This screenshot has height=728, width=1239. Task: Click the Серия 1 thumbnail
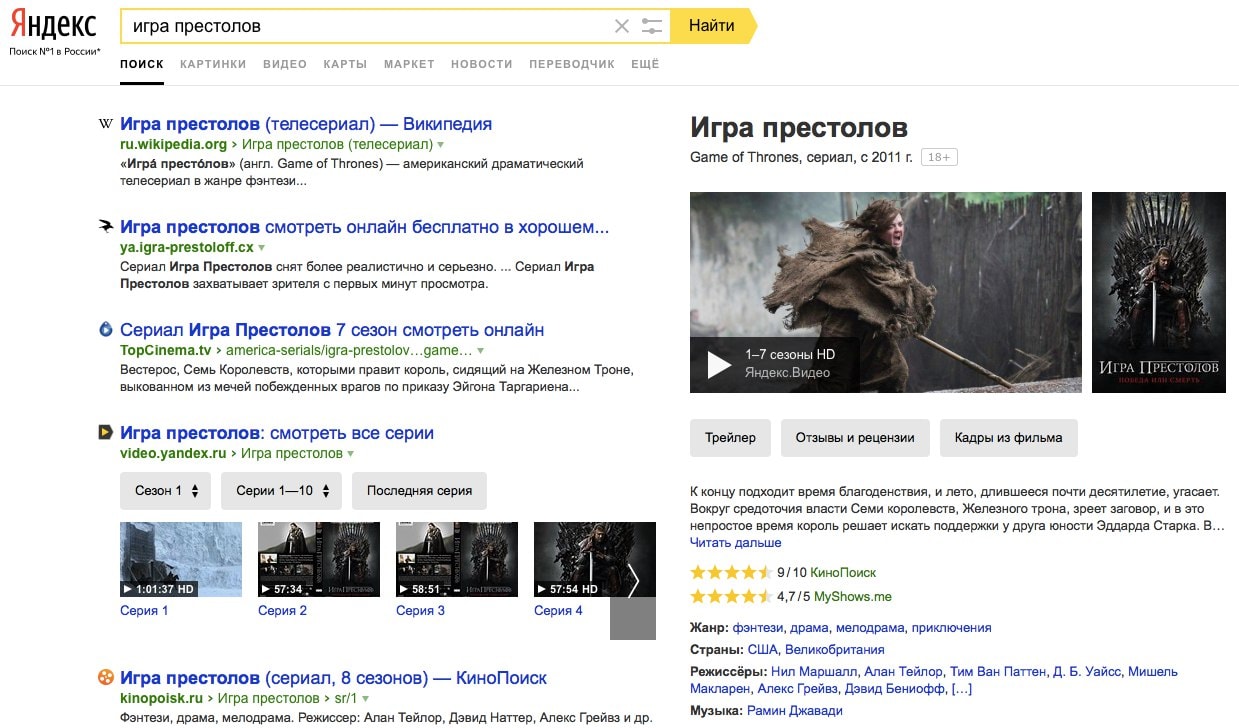tap(181, 559)
